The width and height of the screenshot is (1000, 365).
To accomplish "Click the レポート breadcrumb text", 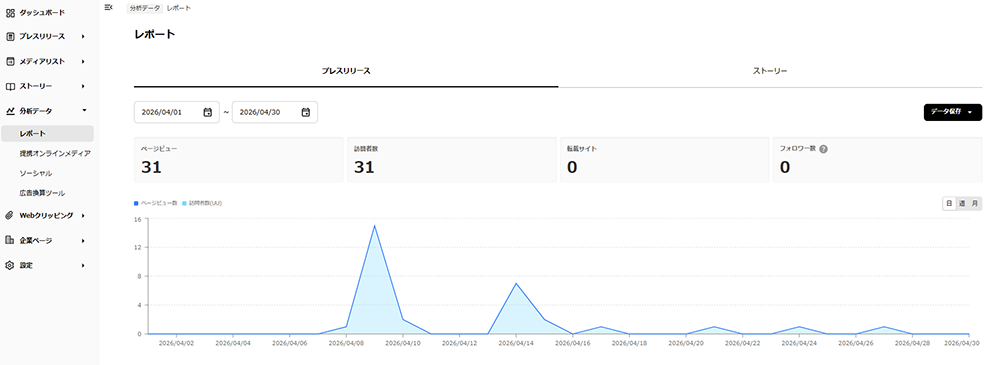I will (178, 8).
